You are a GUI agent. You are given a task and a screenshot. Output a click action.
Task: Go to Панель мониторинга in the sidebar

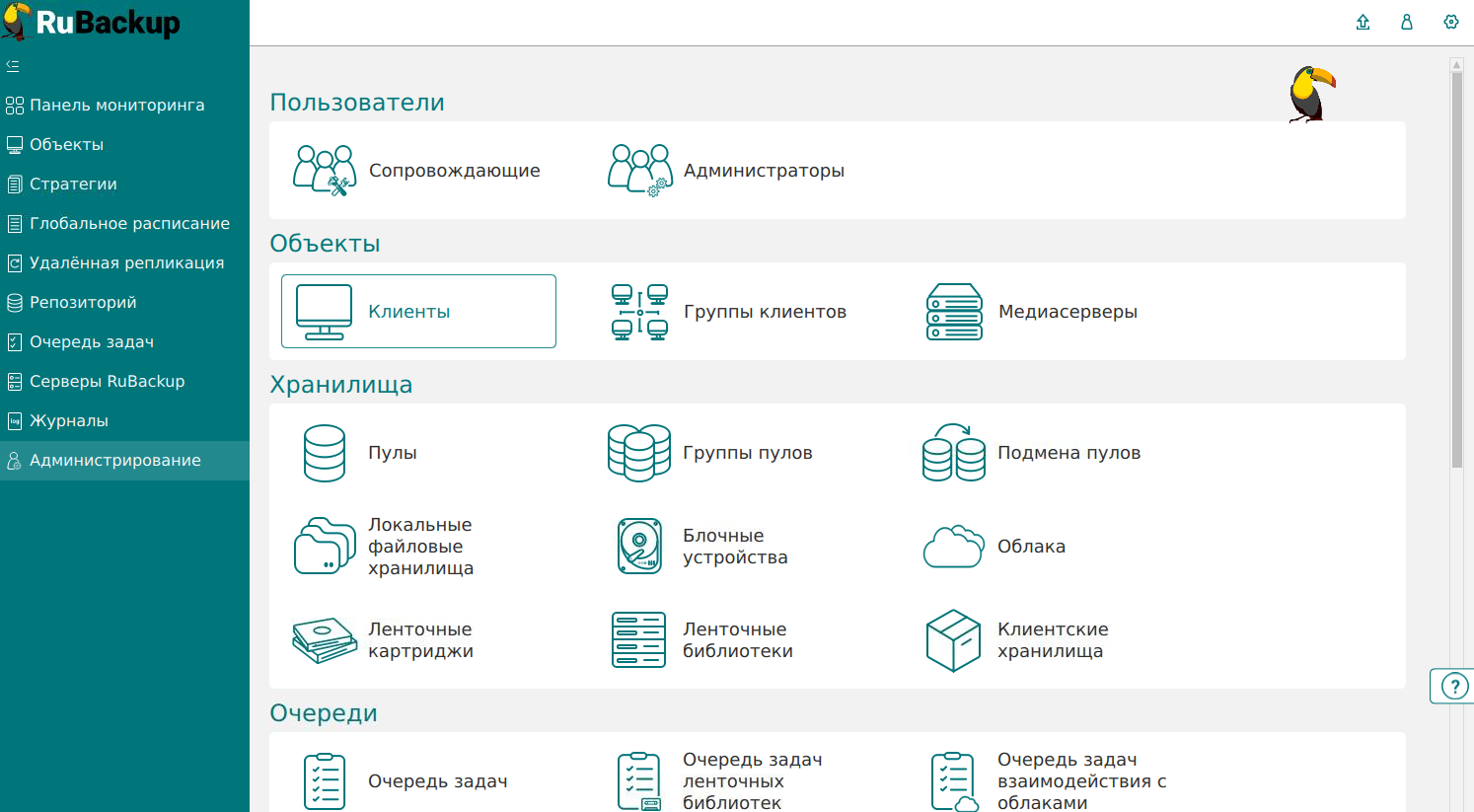(x=116, y=106)
